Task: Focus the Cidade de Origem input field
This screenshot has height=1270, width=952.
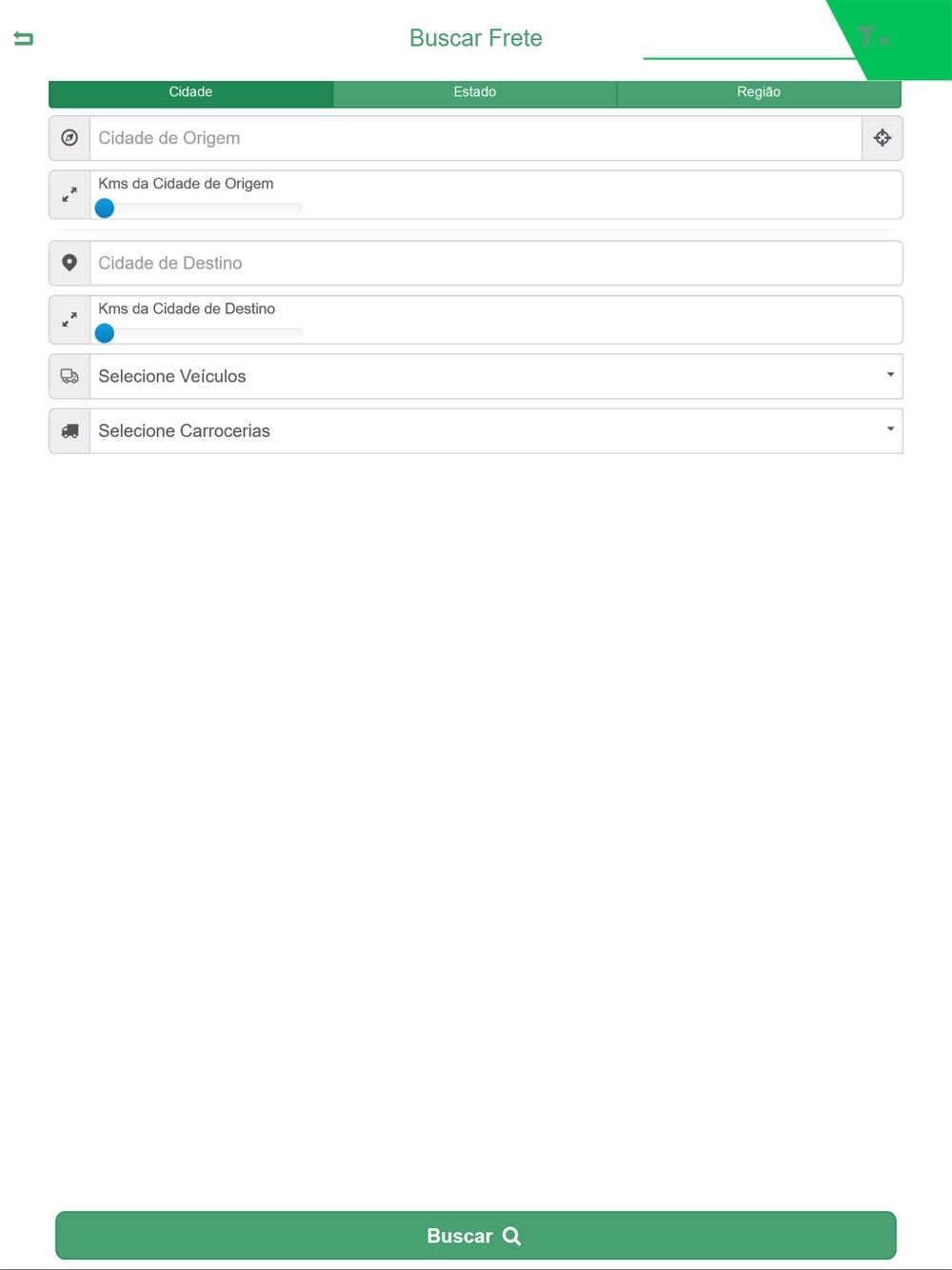Action: click(476, 138)
